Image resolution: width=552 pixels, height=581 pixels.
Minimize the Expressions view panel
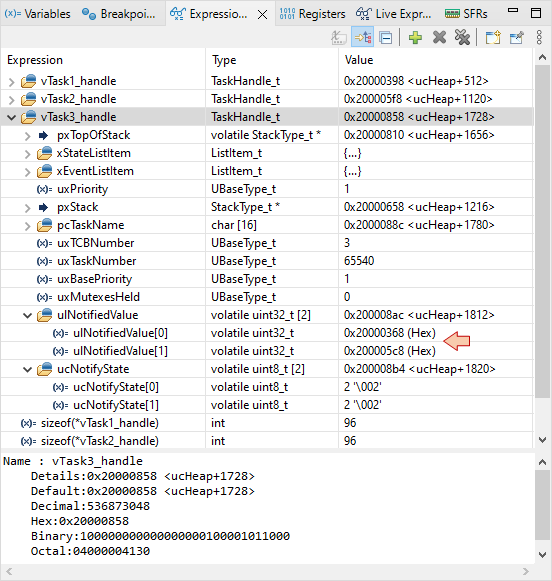[x=513, y=11]
